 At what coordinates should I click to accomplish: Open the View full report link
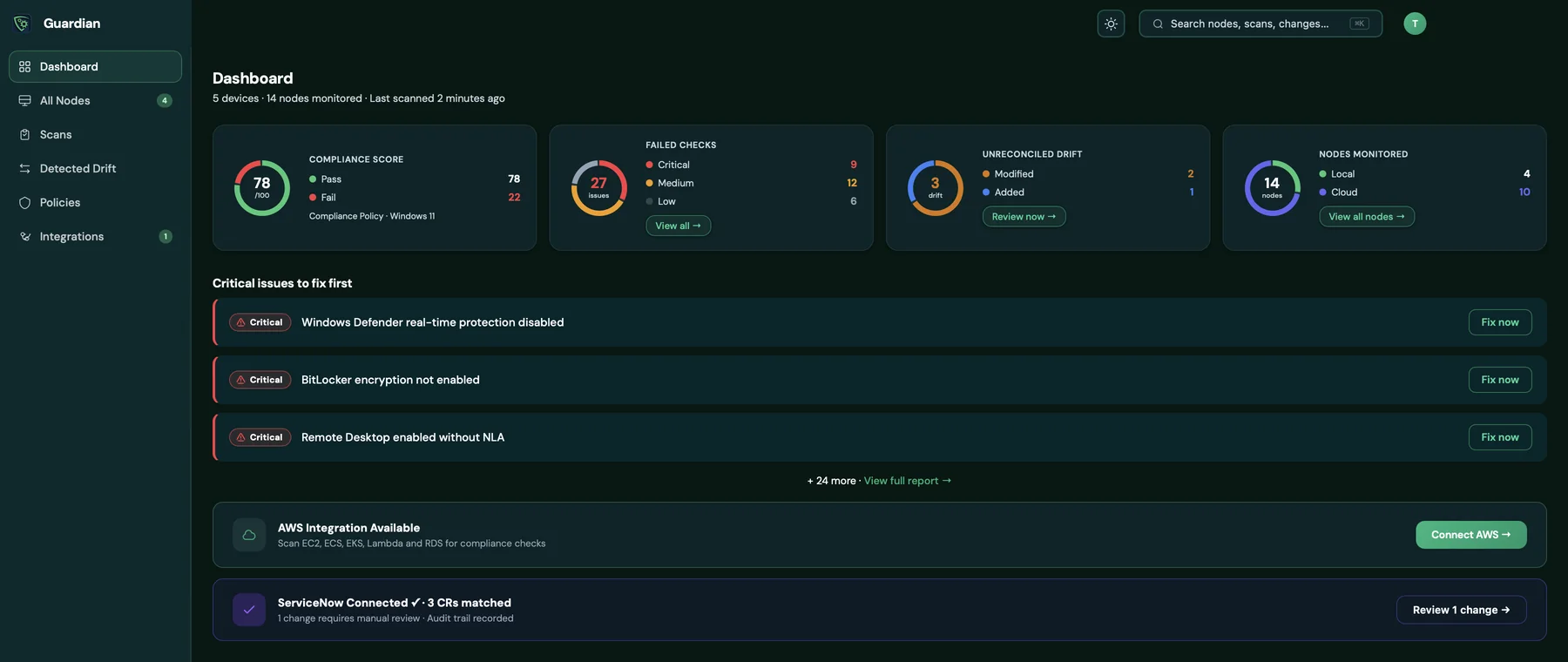(x=908, y=481)
